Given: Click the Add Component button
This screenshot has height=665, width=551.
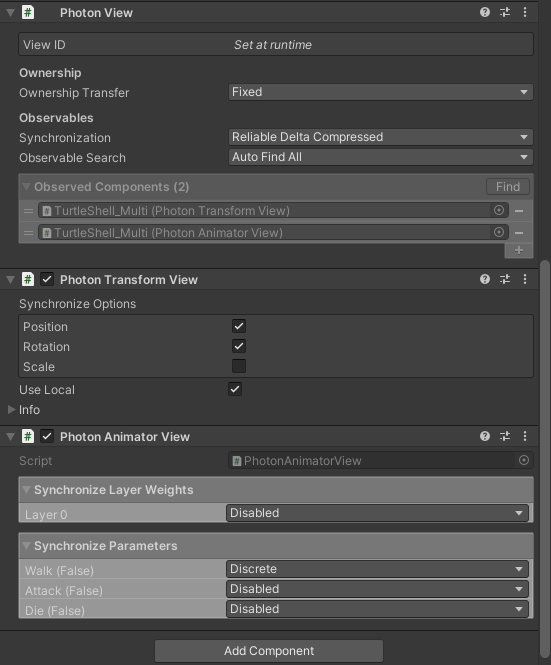Looking at the screenshot, I should tap(269, 651).
